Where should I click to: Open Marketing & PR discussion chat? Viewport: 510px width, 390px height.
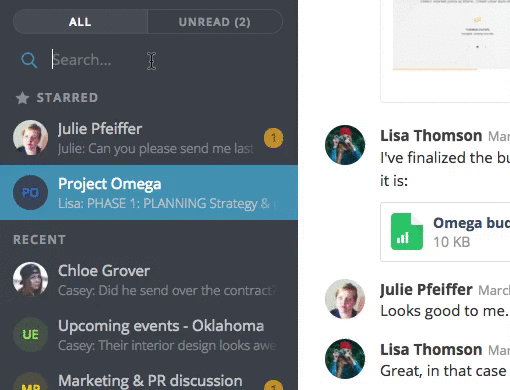click(149, 381)
